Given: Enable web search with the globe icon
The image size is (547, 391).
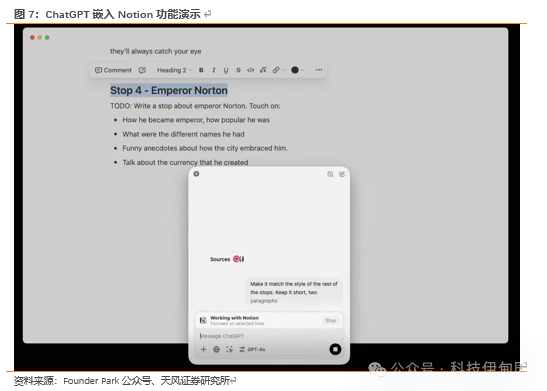Looking at the screenshot, I should [x=216, y=349].
